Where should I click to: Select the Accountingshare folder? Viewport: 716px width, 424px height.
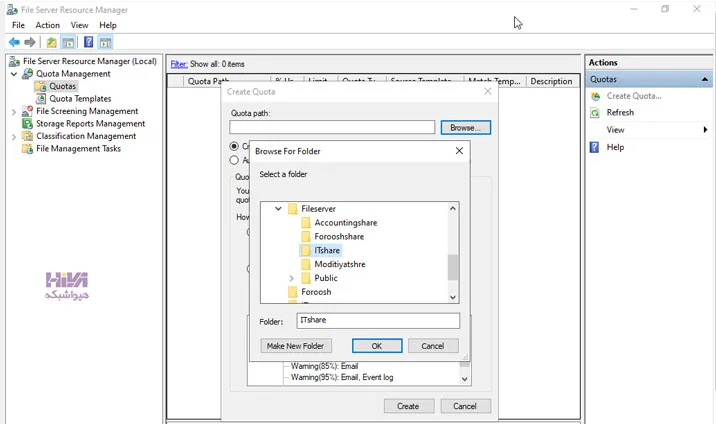click(346, 223)
